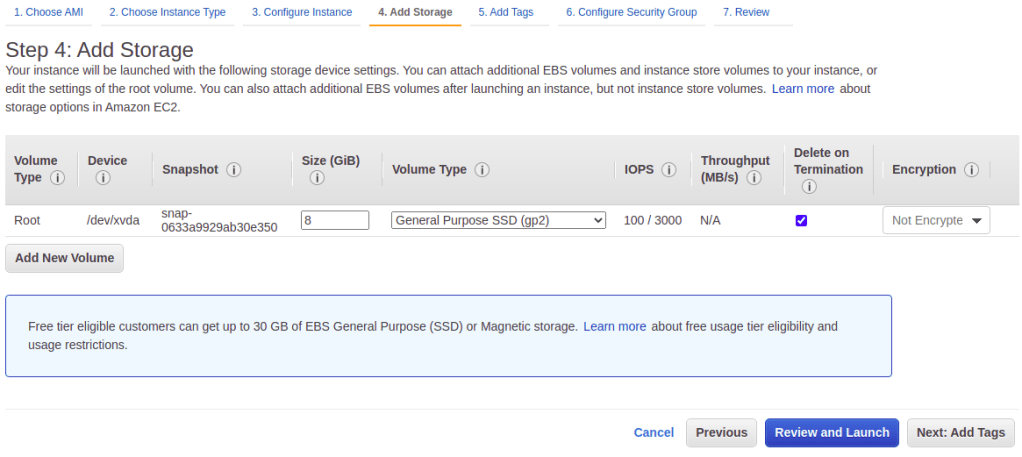The image size is (1022, 457).
Task: Expand the Not Encrypted dropdown
Action: (936, 220)
